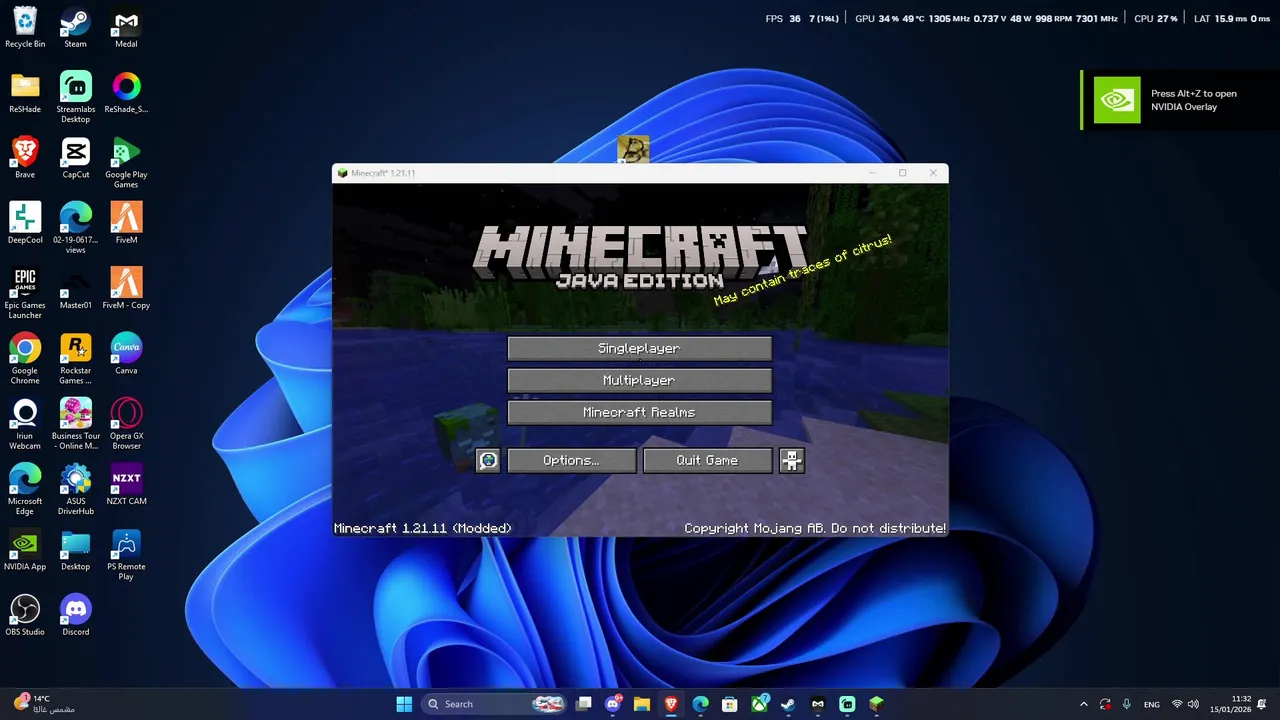Launch ASUS DriverHub shortcut
Image resolution: width=1280 pixels, height=720 pixels.
(75, 489)
